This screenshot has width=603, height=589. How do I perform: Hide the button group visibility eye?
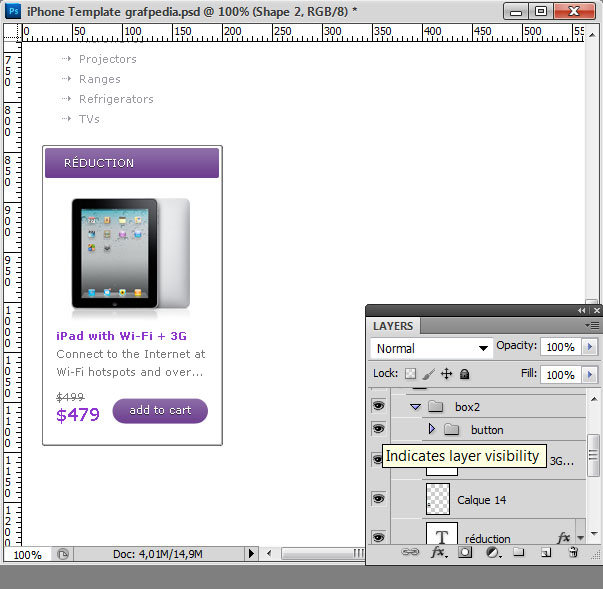pos(378,429)
